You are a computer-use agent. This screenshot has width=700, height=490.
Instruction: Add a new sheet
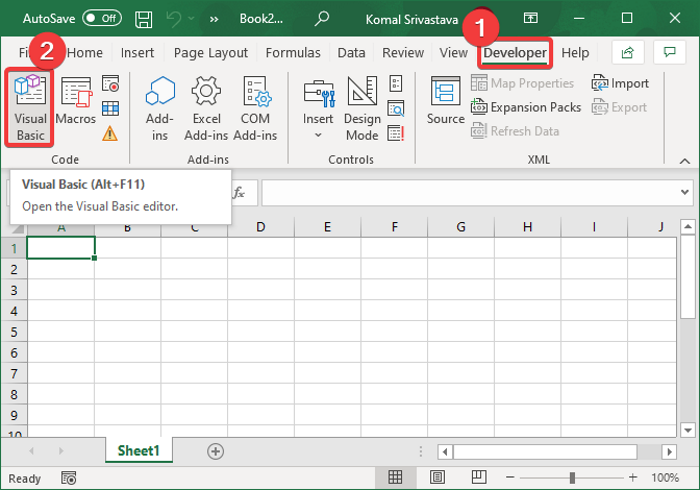coord(215,451)
